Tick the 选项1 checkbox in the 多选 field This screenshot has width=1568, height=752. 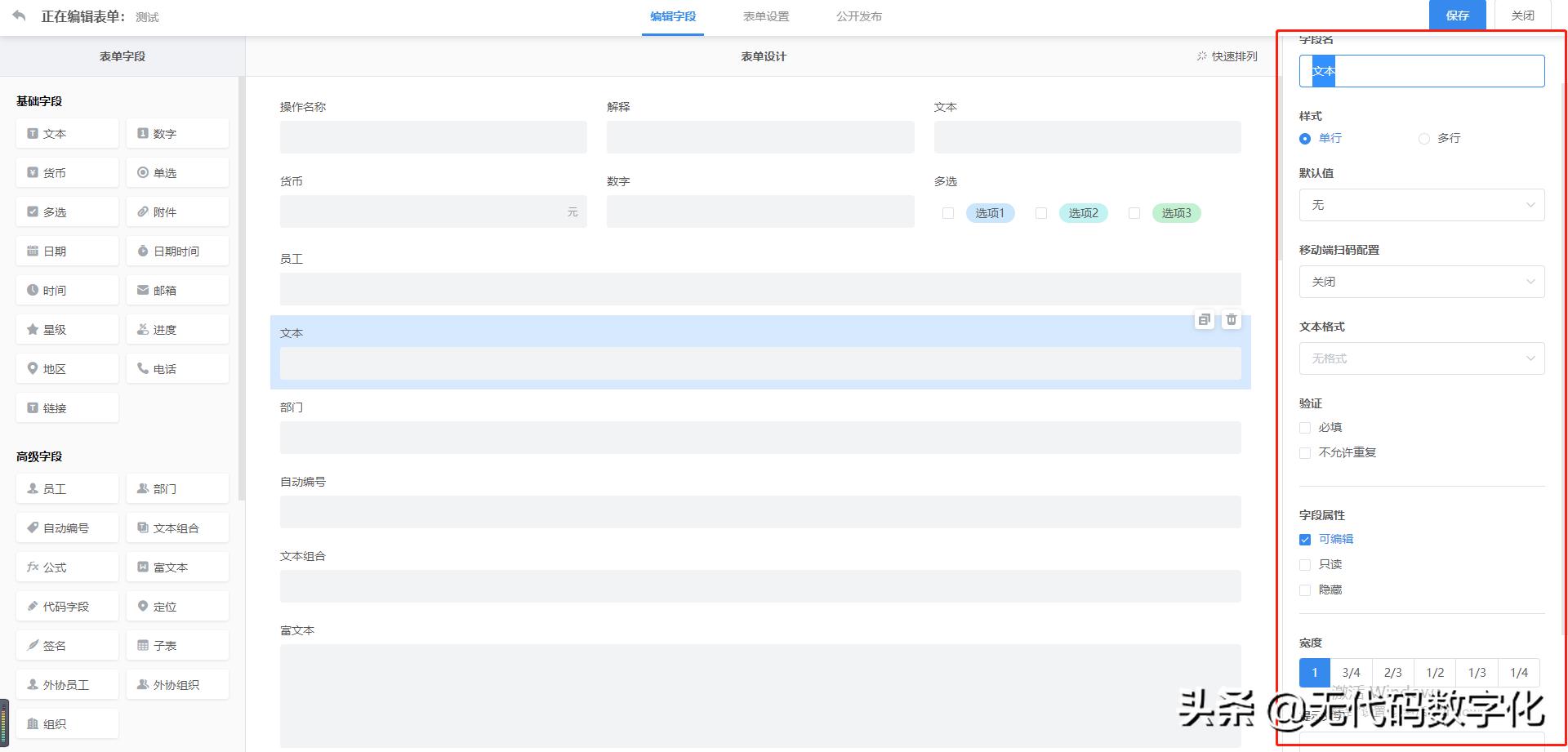[948, 213]
